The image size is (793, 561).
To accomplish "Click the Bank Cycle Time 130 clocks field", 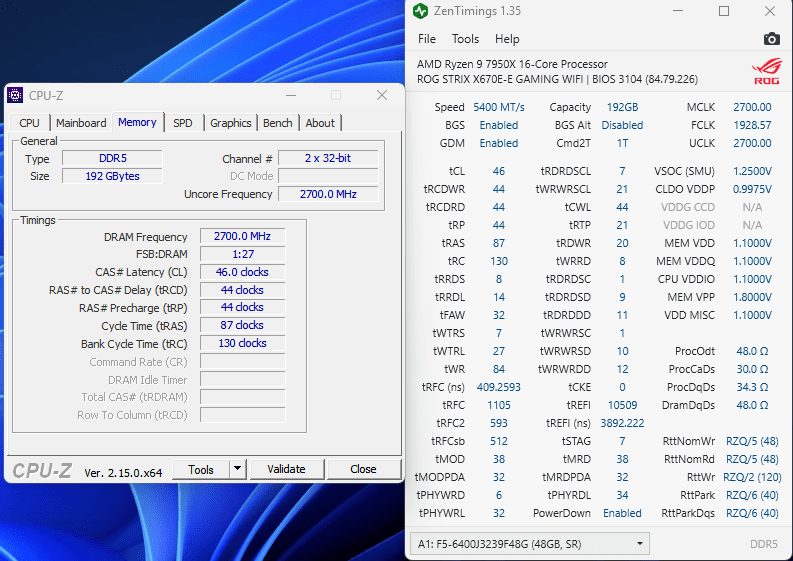I will (242, 343).
